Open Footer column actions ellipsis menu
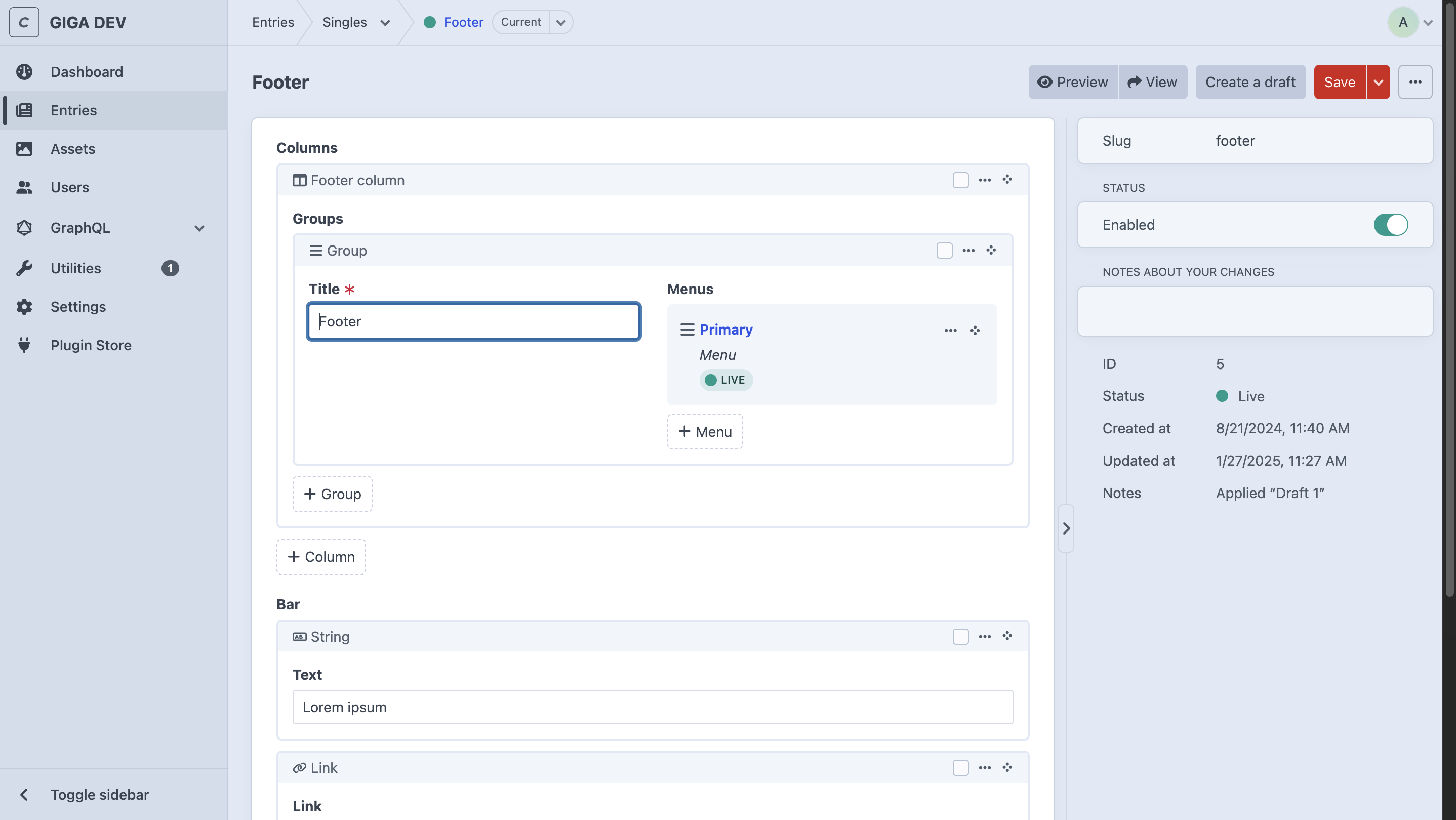This screenshot has width=1456, height=820. [x=985, y=180]
